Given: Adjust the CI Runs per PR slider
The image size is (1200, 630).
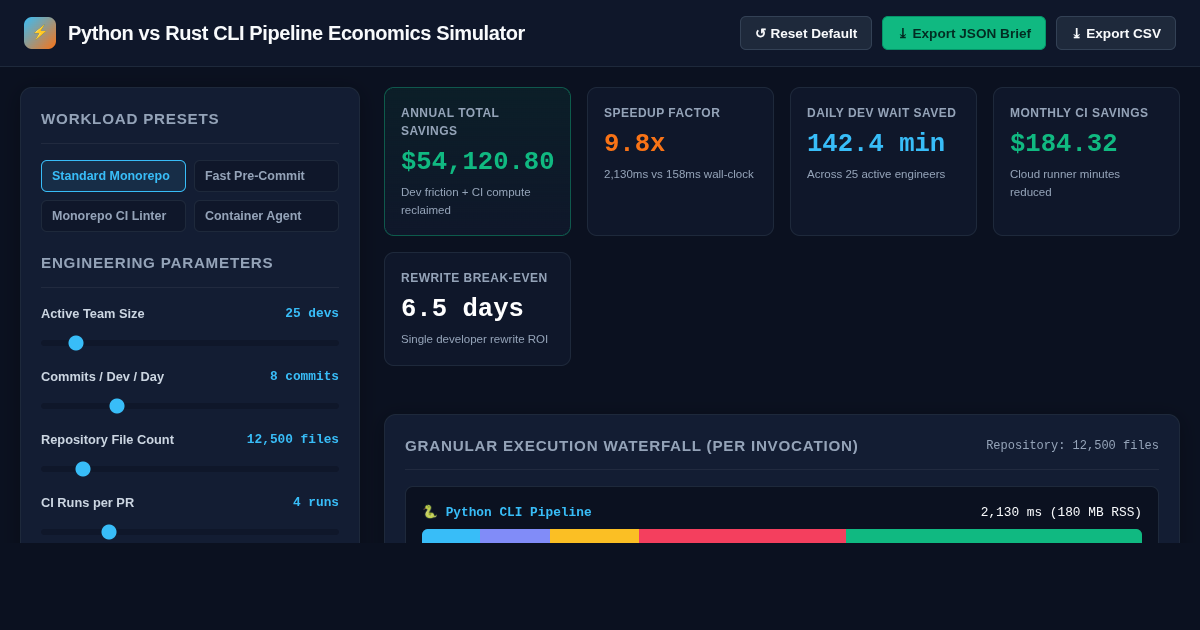Looking at the screenshot, I should click(x=190, y=532).
